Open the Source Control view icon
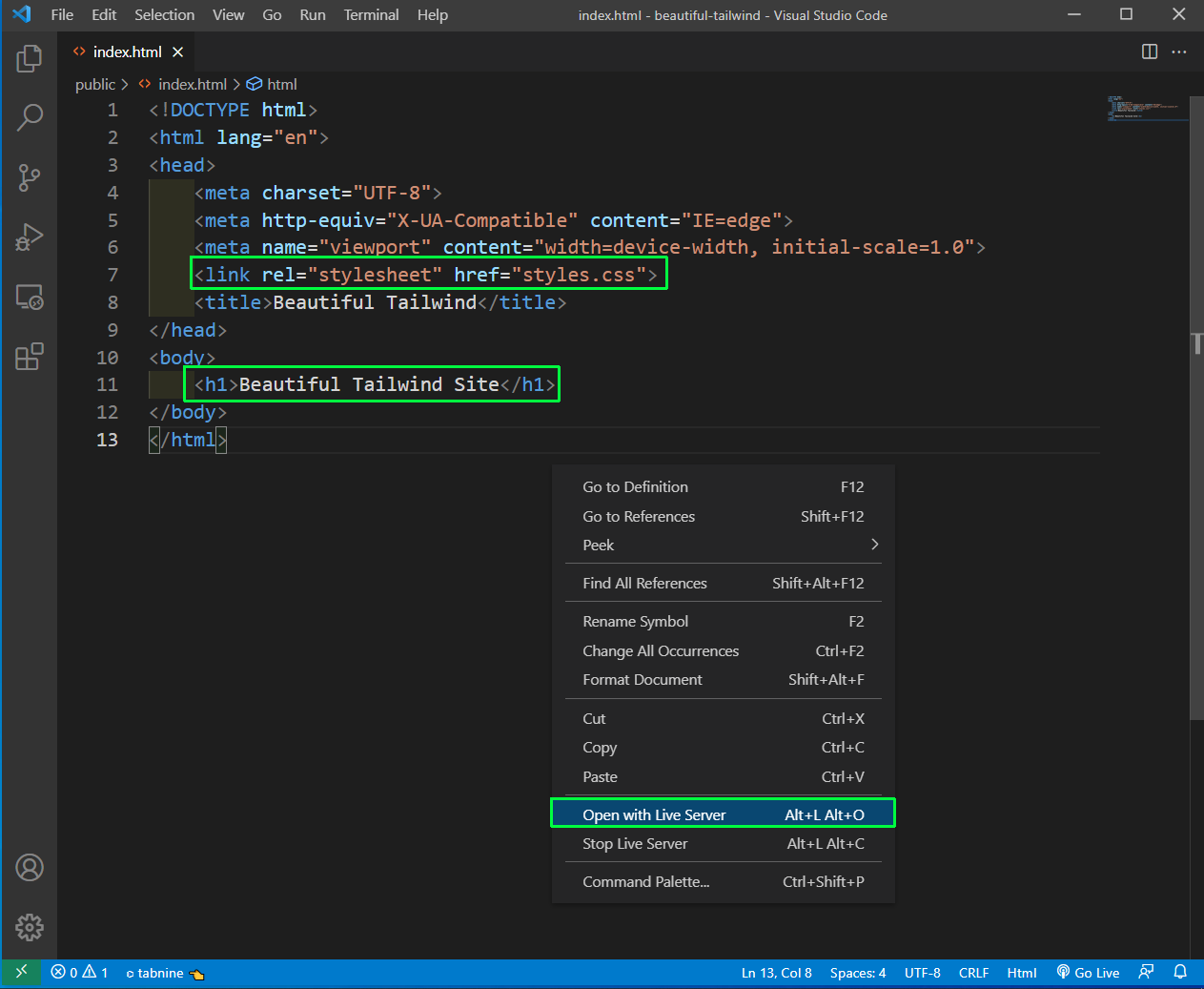 [30, 177]
